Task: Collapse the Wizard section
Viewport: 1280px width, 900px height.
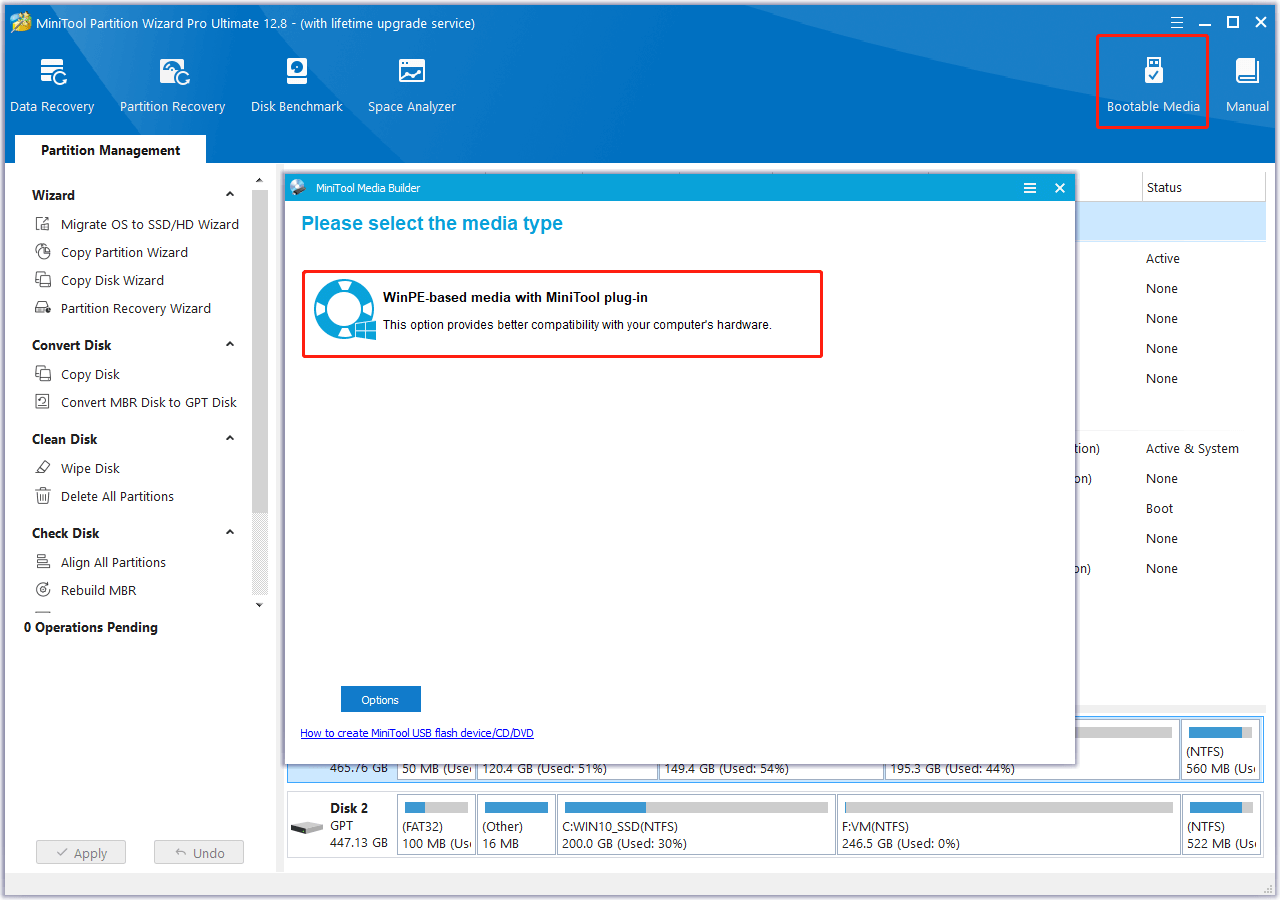Action: 230,195
